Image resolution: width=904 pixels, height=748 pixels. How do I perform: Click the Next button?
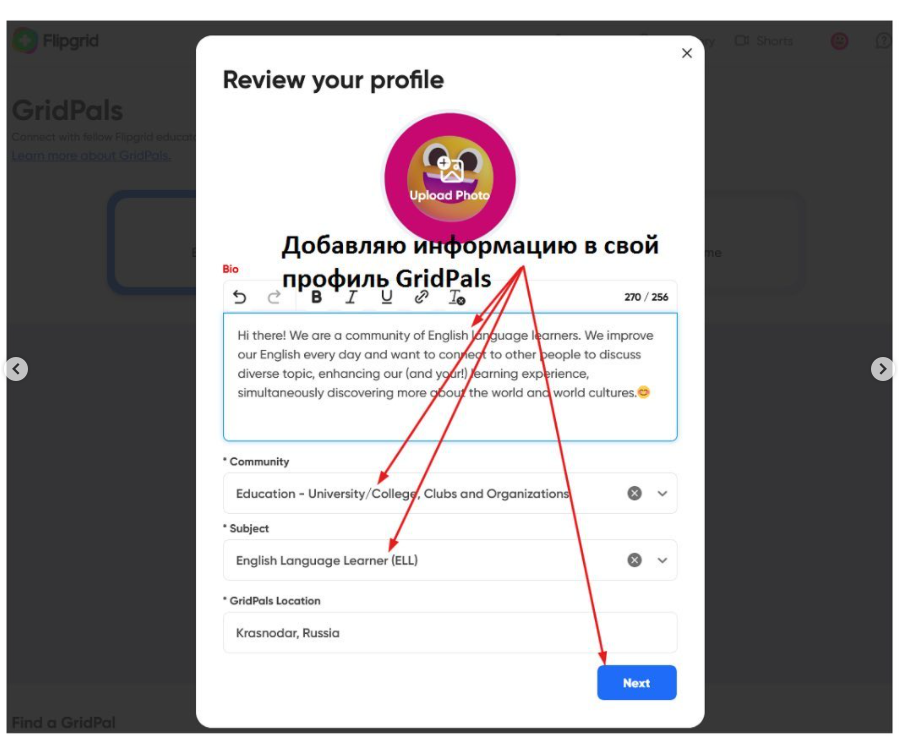[636, 683]
